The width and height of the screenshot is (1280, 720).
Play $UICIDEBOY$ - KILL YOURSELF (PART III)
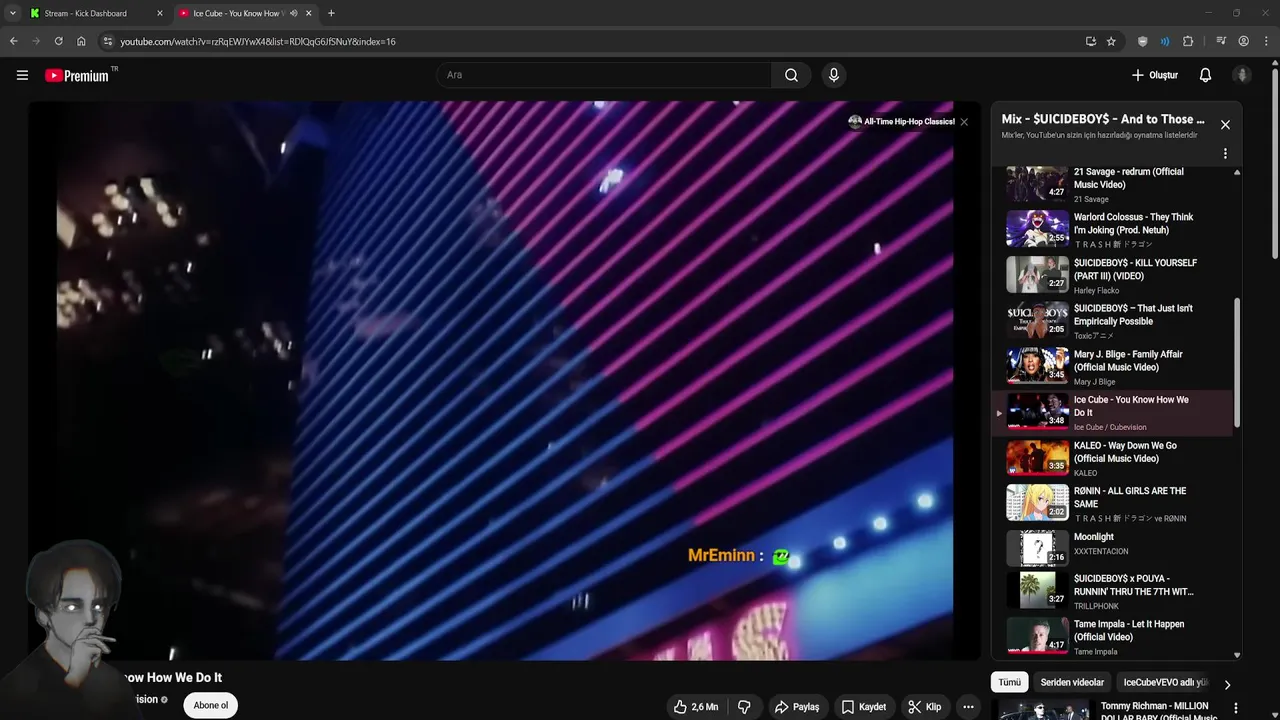[x=1112, y=276]
